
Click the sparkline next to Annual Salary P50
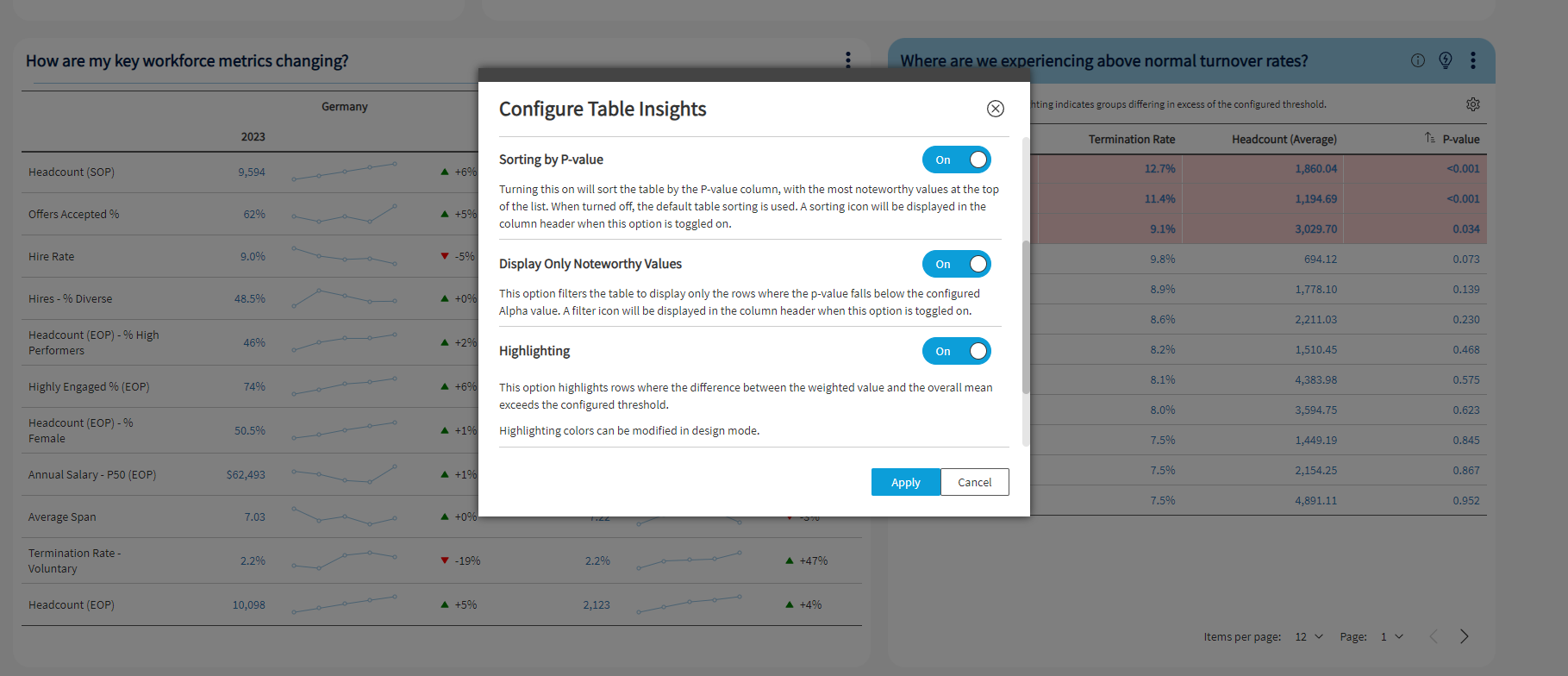(344, 473)
